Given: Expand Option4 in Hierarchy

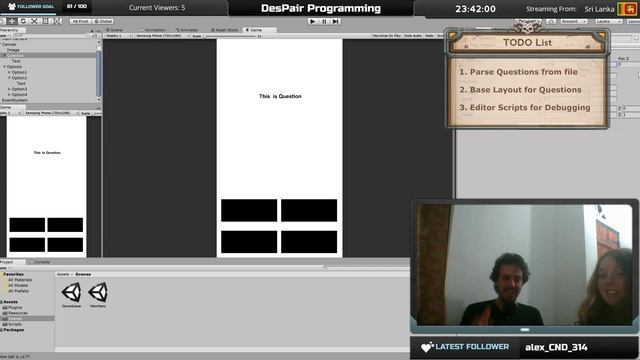Looking at the screenshot, I should point(9,94).
